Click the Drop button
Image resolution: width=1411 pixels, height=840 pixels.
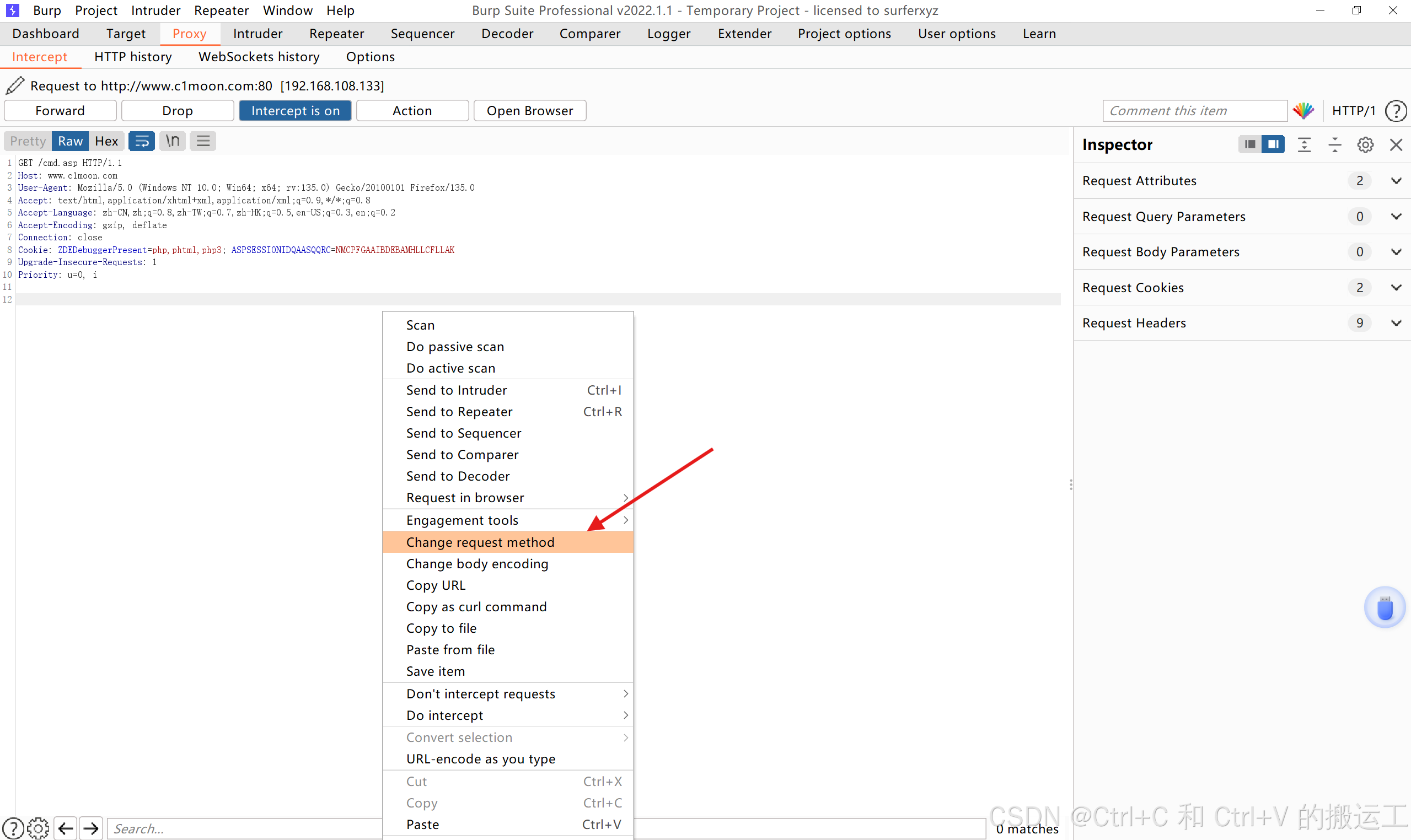(x=177, y=111)
